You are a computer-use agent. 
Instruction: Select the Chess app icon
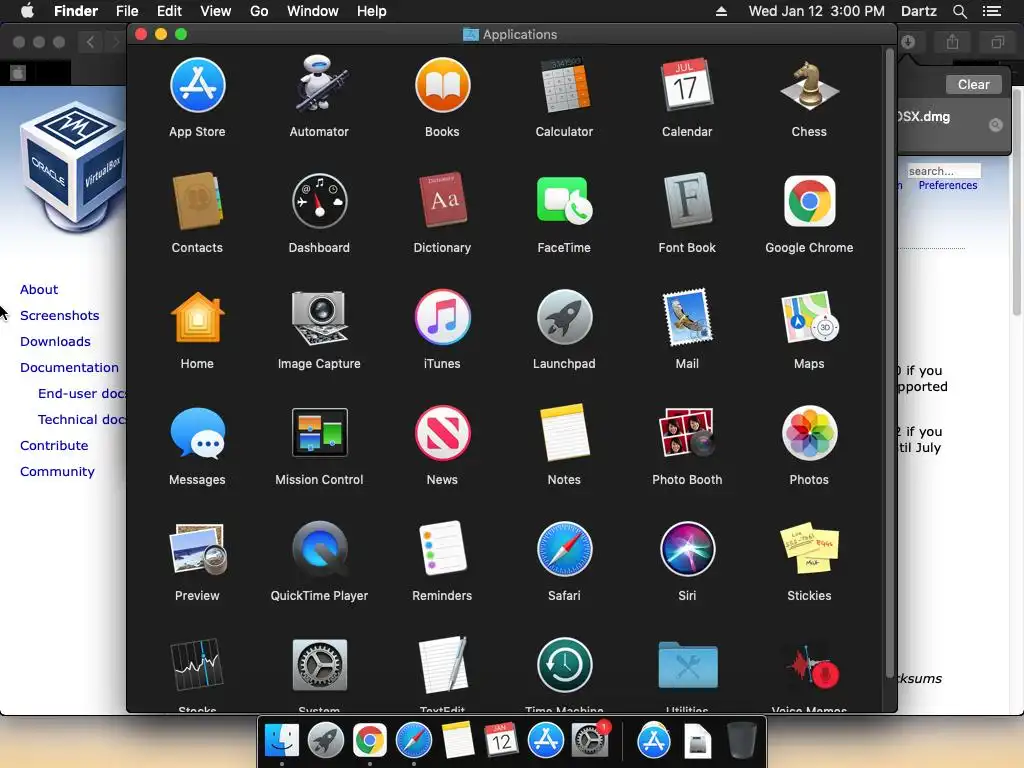point(809,86)
